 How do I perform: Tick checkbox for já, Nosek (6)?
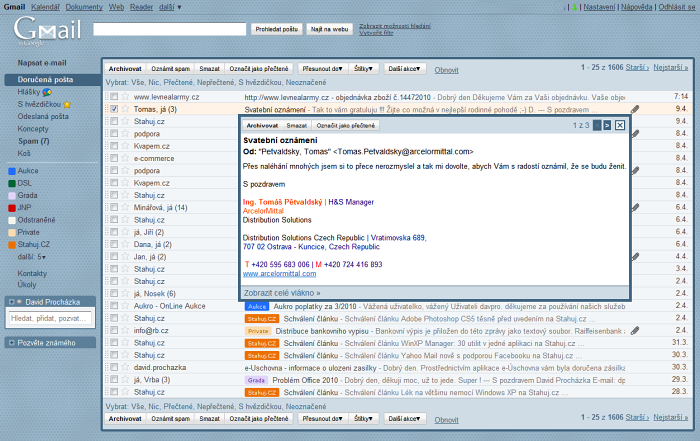pos(114,293)
